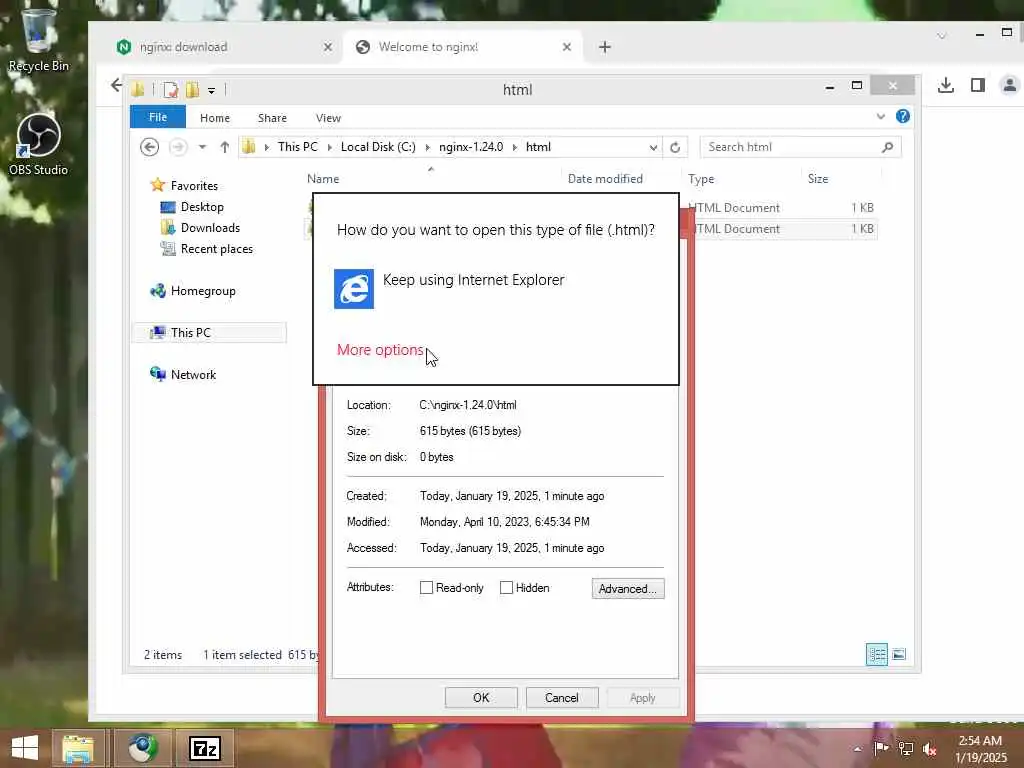Open the View ribbon tab
The height and width of the screenshot is (768, 1024).
pos(328,118)
